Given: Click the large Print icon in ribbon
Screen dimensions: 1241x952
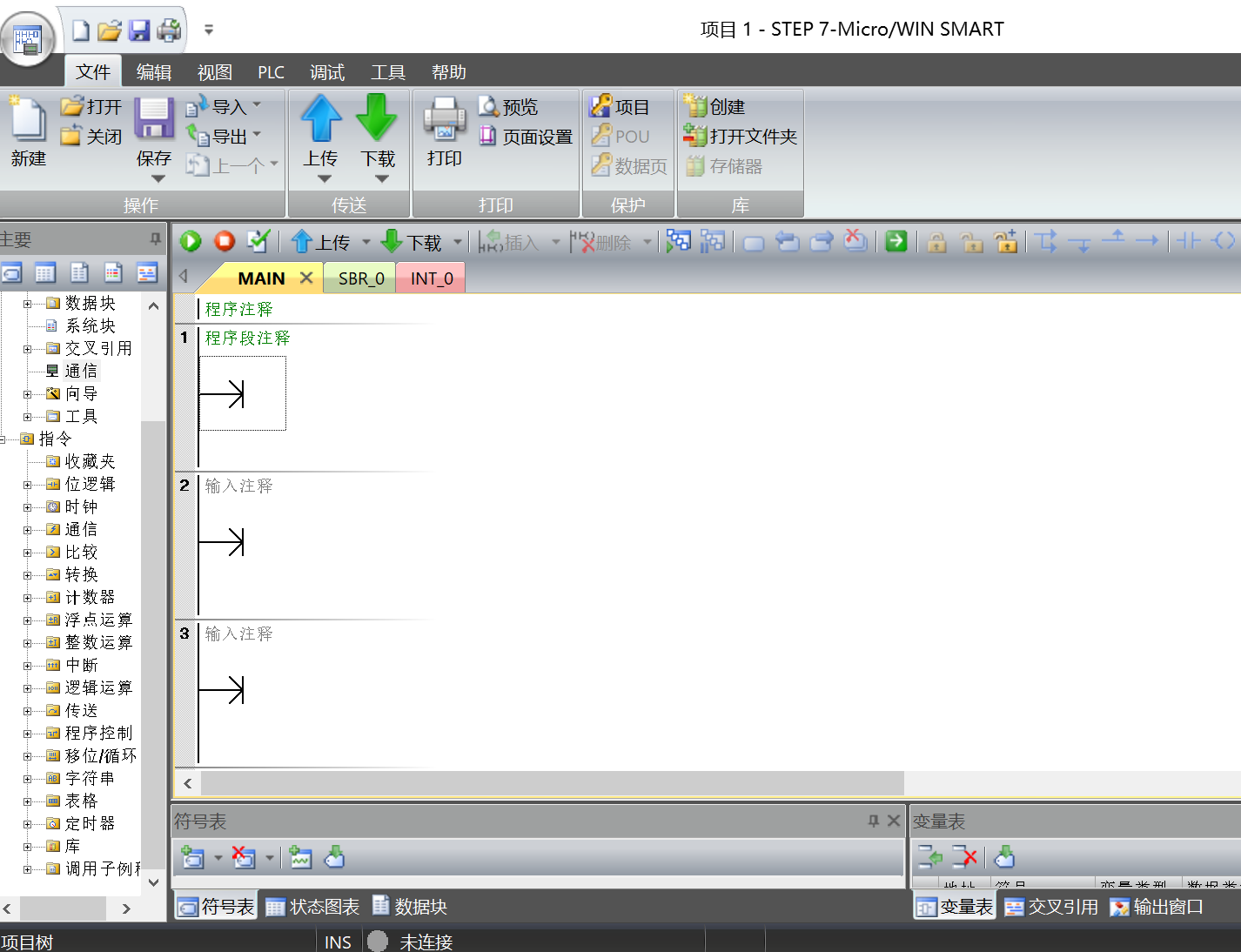Looking at the screenshot, I should (445, 118).
